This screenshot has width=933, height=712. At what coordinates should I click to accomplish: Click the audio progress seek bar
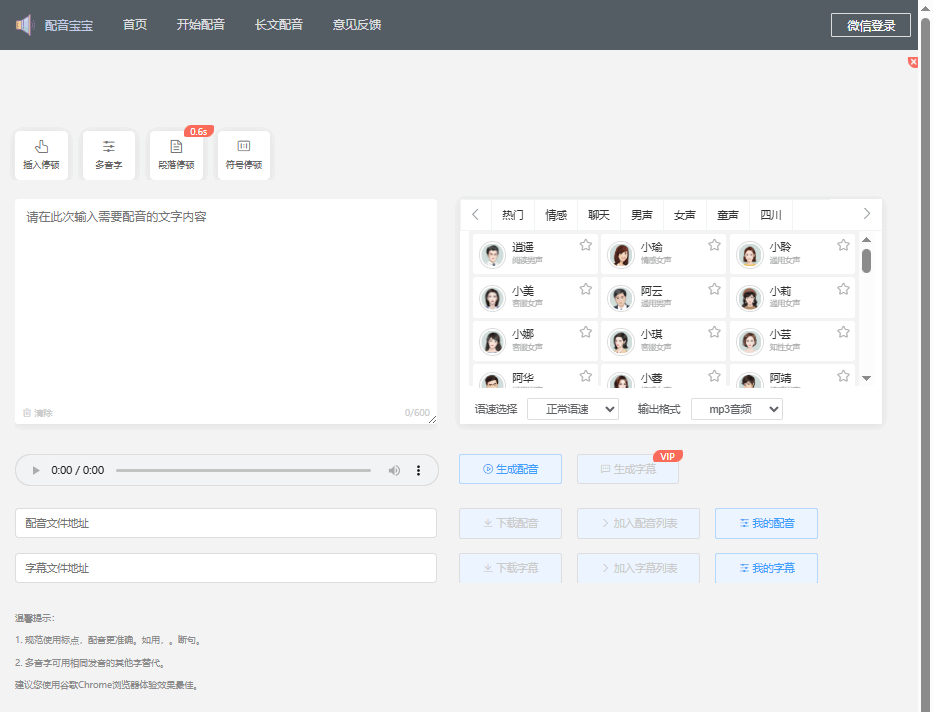click(243, 470)
